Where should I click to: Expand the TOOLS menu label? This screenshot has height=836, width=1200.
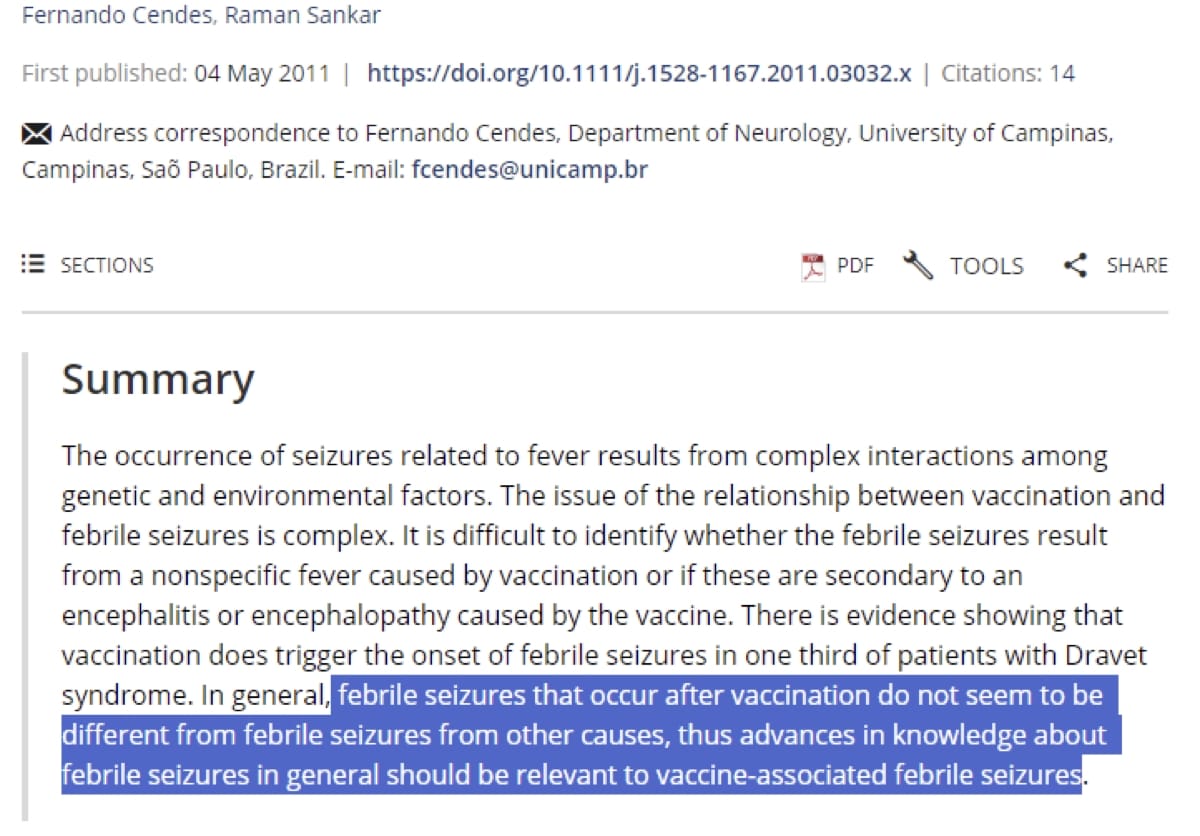coord(986,266)
